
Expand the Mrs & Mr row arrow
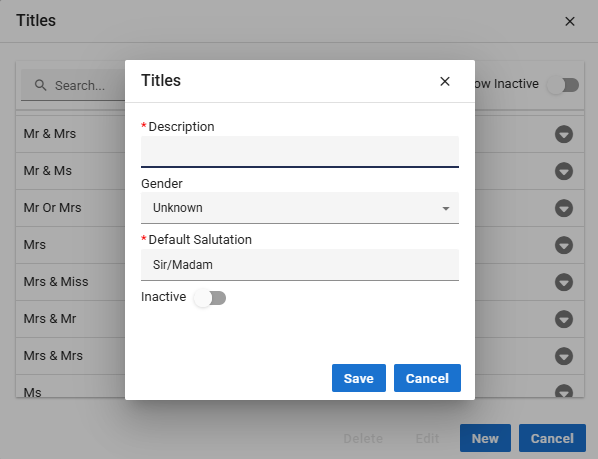(564, 319)
